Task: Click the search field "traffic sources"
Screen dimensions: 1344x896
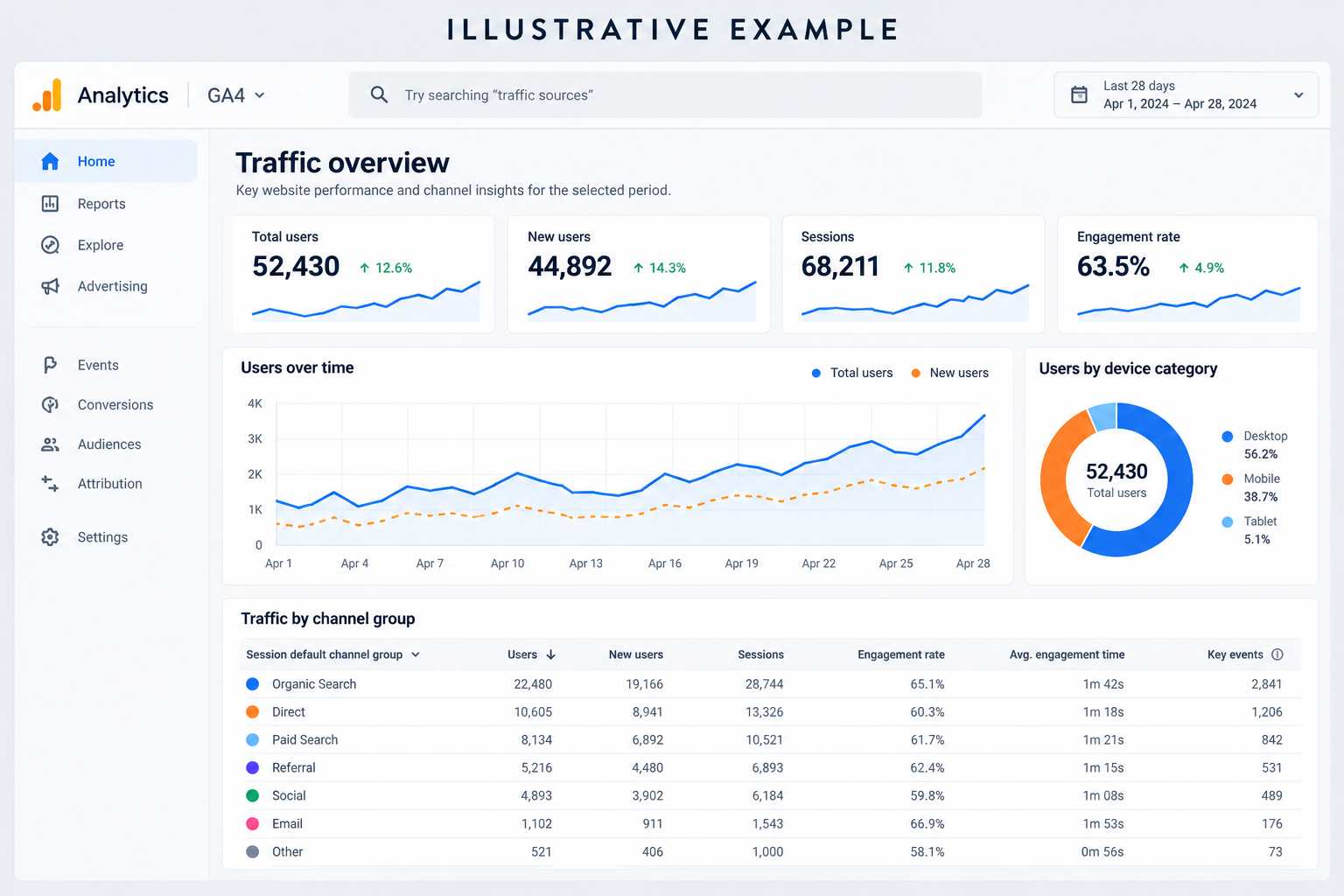Action: click(x=665, y=94)
